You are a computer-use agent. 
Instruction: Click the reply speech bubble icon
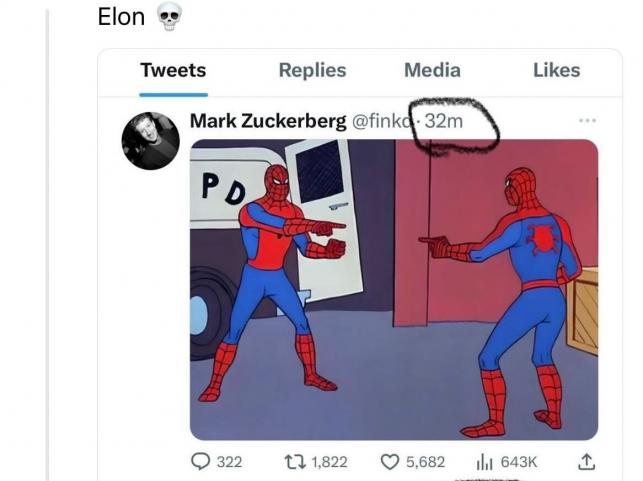pos(201,461)
